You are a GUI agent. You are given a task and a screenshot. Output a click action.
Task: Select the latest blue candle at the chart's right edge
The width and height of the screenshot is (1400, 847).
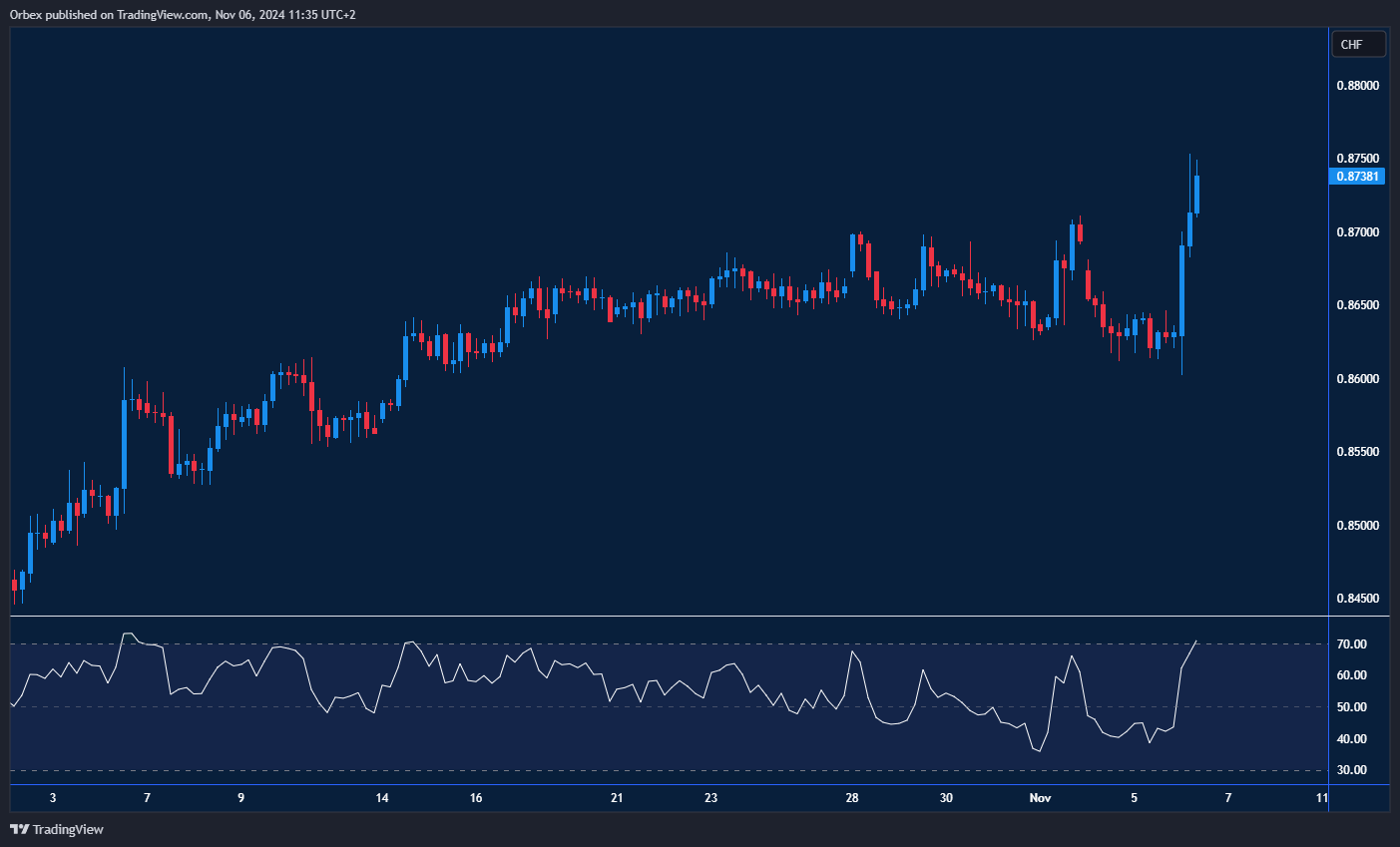click(x=1195, y=195)
